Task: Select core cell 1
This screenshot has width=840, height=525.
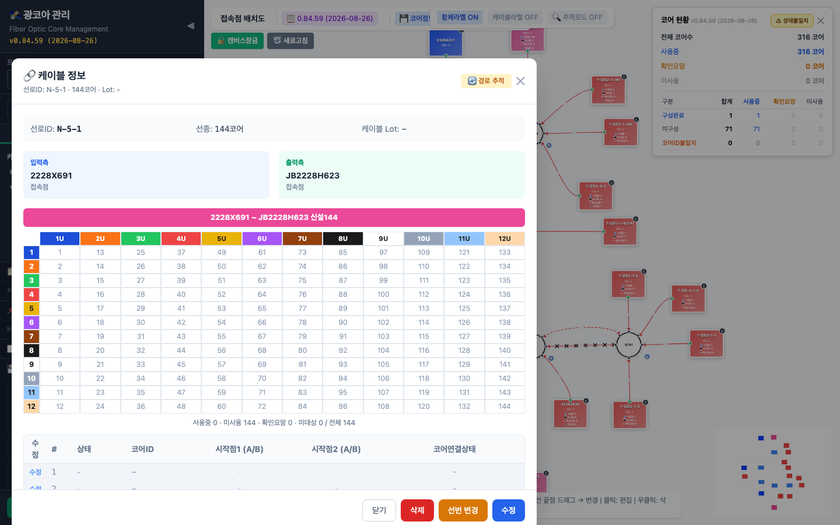Action: coord(59,252)
